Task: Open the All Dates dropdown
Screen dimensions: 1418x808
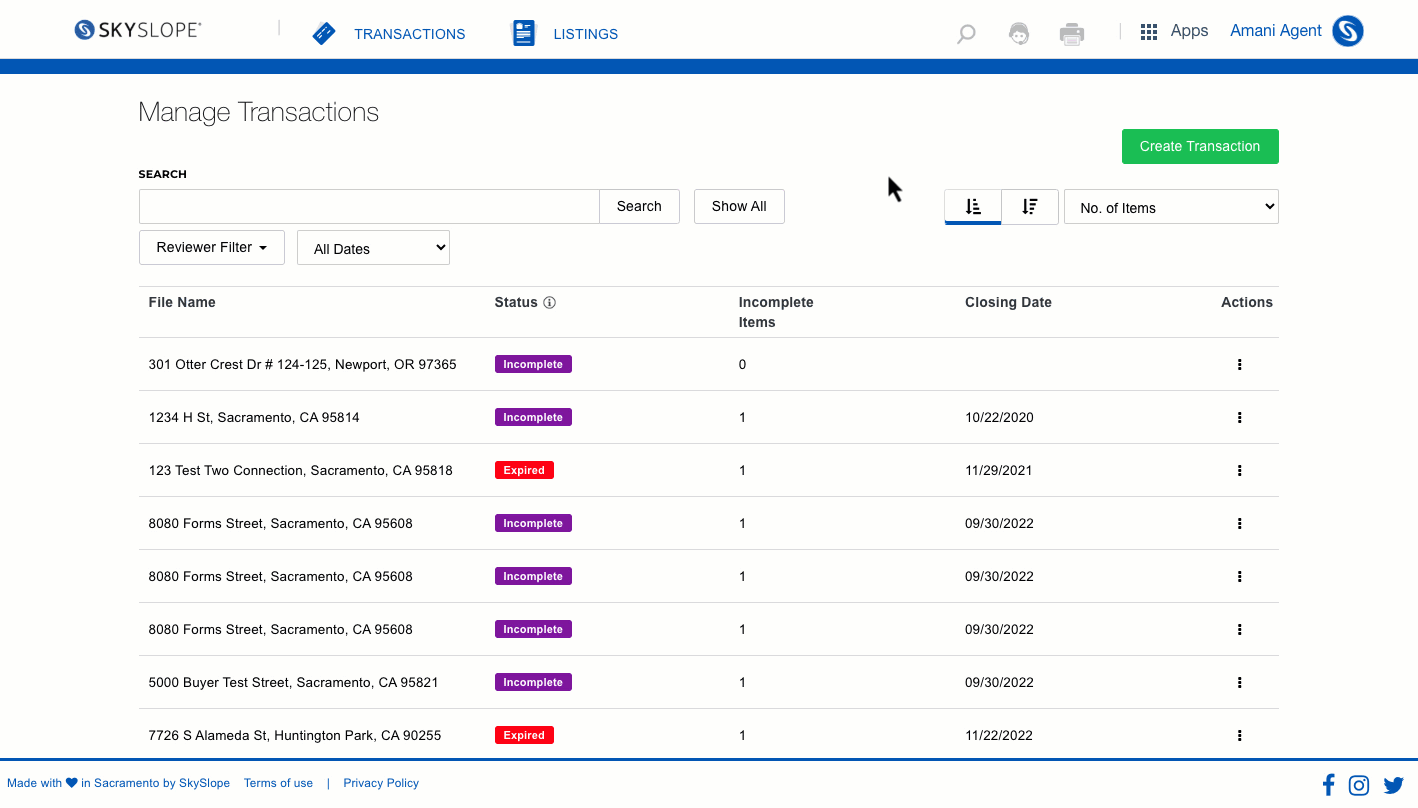Action: point(373,248)
